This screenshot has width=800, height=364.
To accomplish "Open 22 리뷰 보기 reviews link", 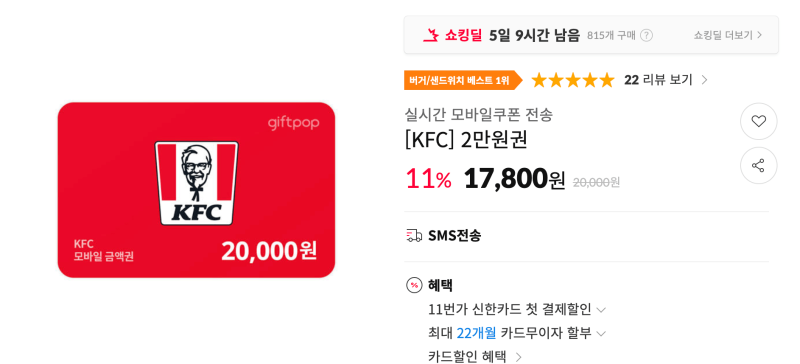I will click(658, 80).
